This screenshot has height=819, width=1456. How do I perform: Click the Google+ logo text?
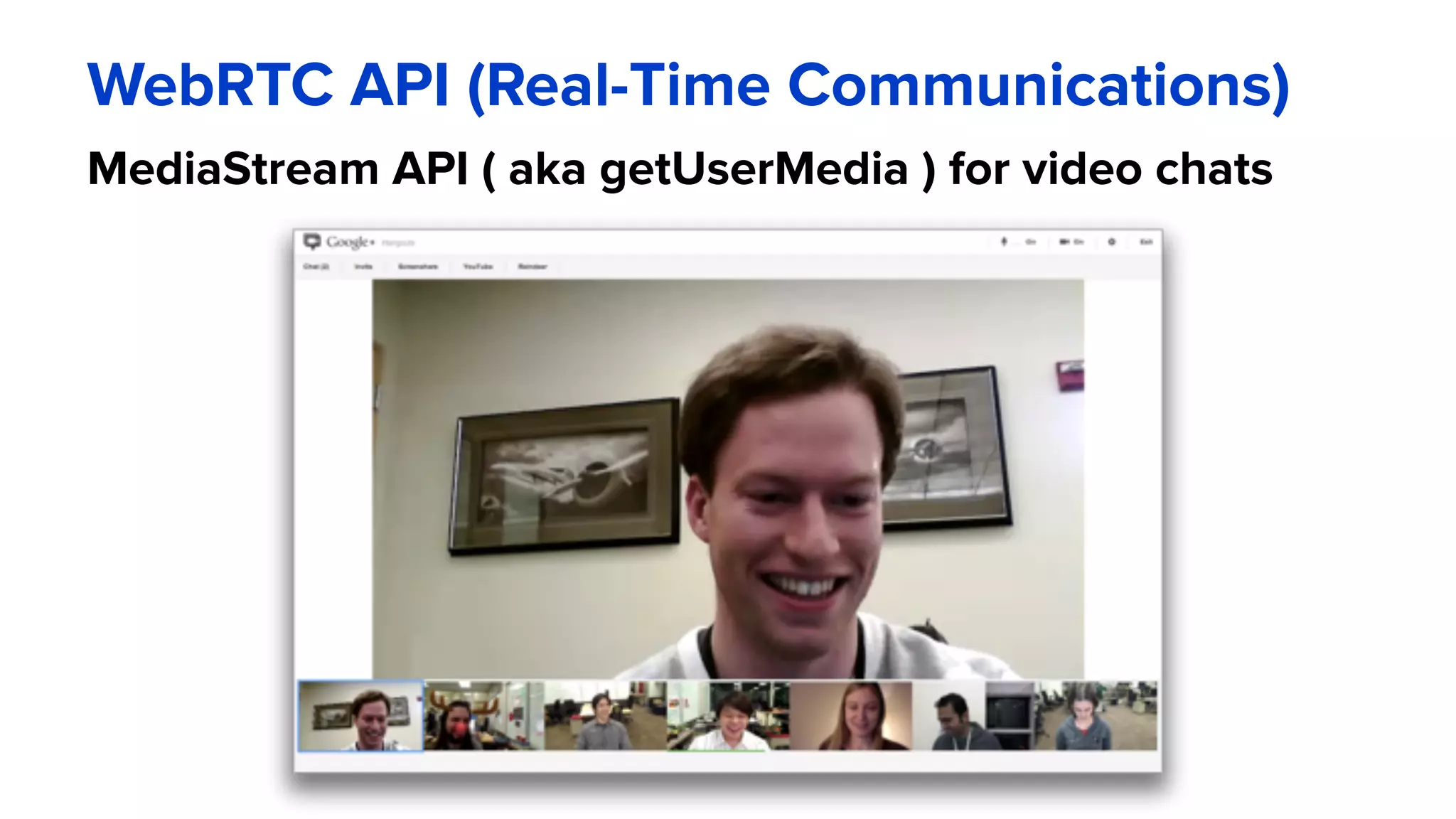350,242
